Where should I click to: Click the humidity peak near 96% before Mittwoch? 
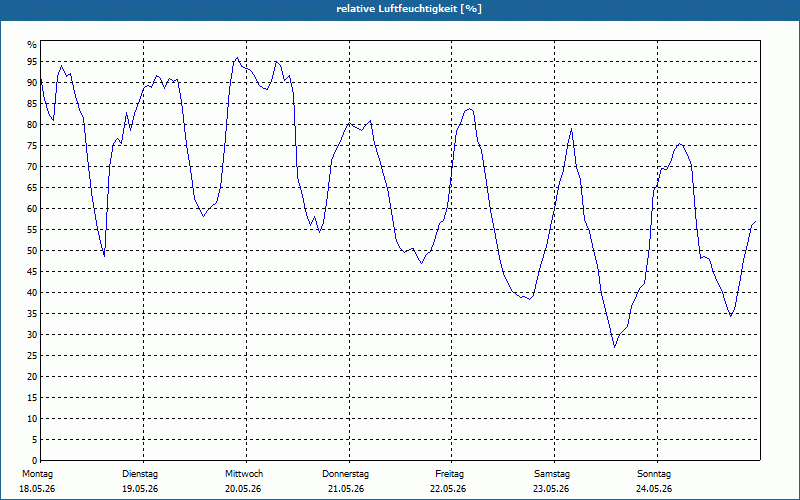(x=237, y=58)
